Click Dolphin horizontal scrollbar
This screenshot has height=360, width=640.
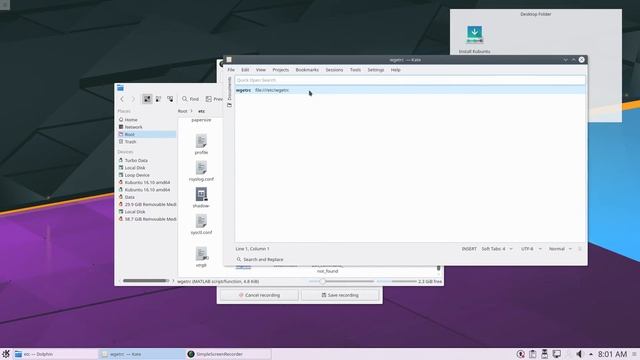pyautogui.click(x=146, y=281)
